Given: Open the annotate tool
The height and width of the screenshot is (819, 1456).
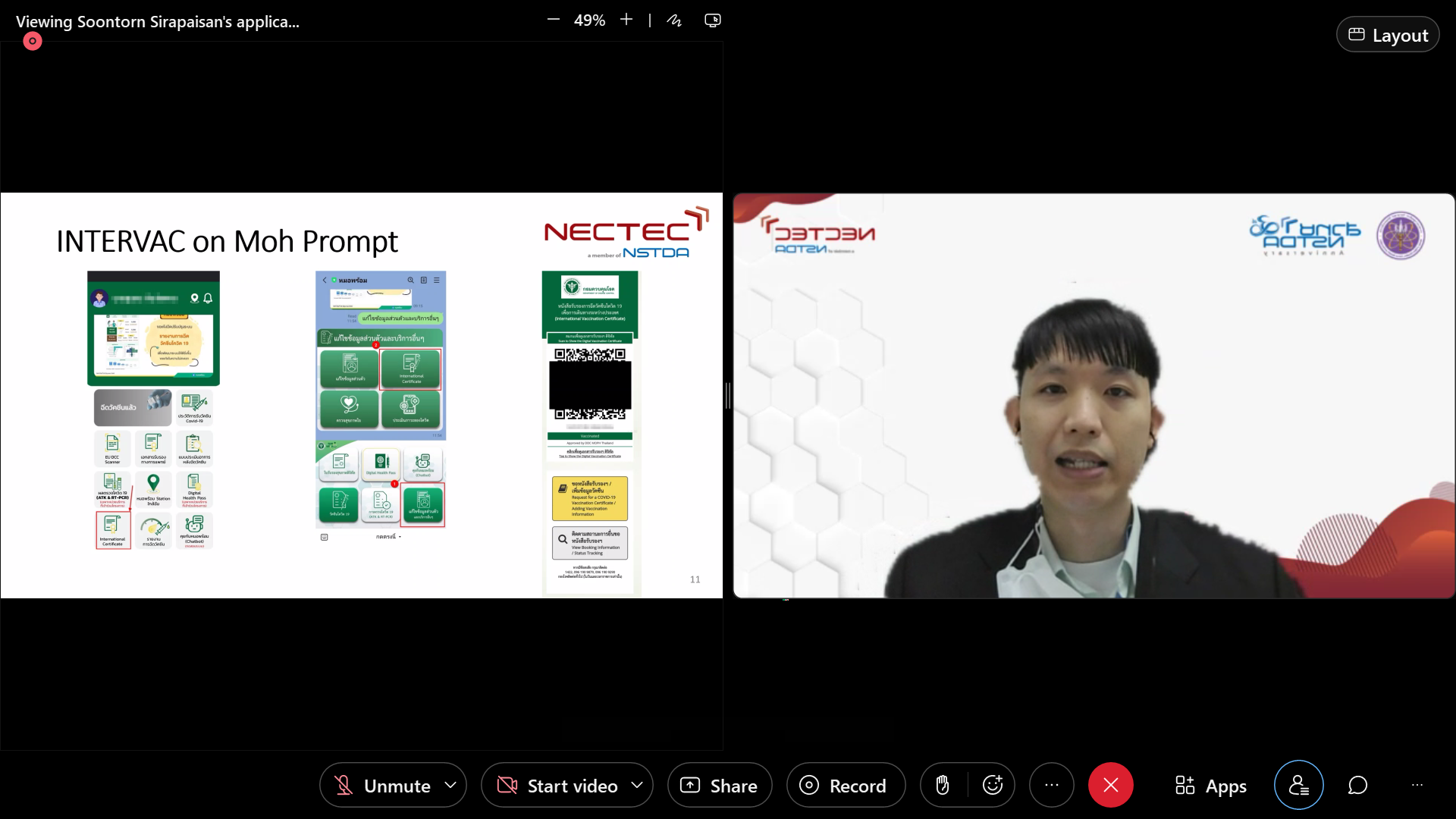Looking at the screenshot, I should [x=674, y=20].
